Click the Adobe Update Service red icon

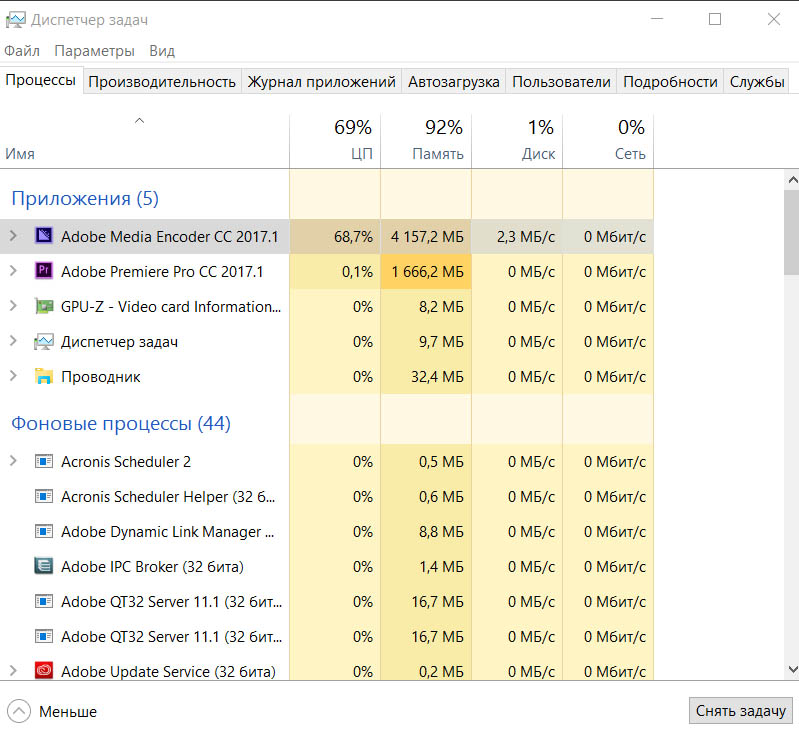pos(44,671)
